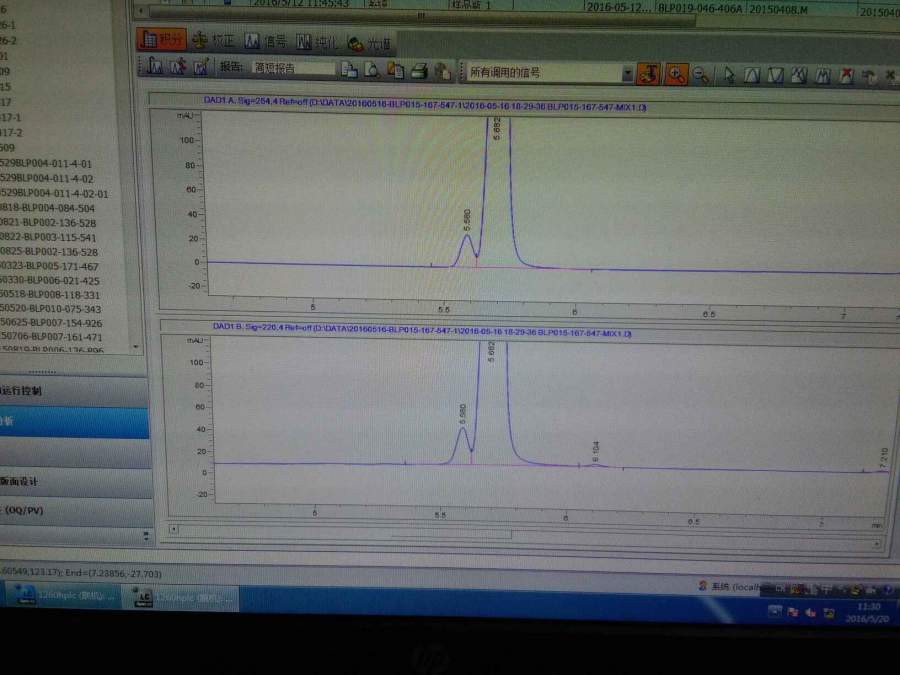The height and width of the screenshot is (675, 900).
Task: Click the left list scroll down arrow
Action: pyautogui.click(x=135, y=346)
